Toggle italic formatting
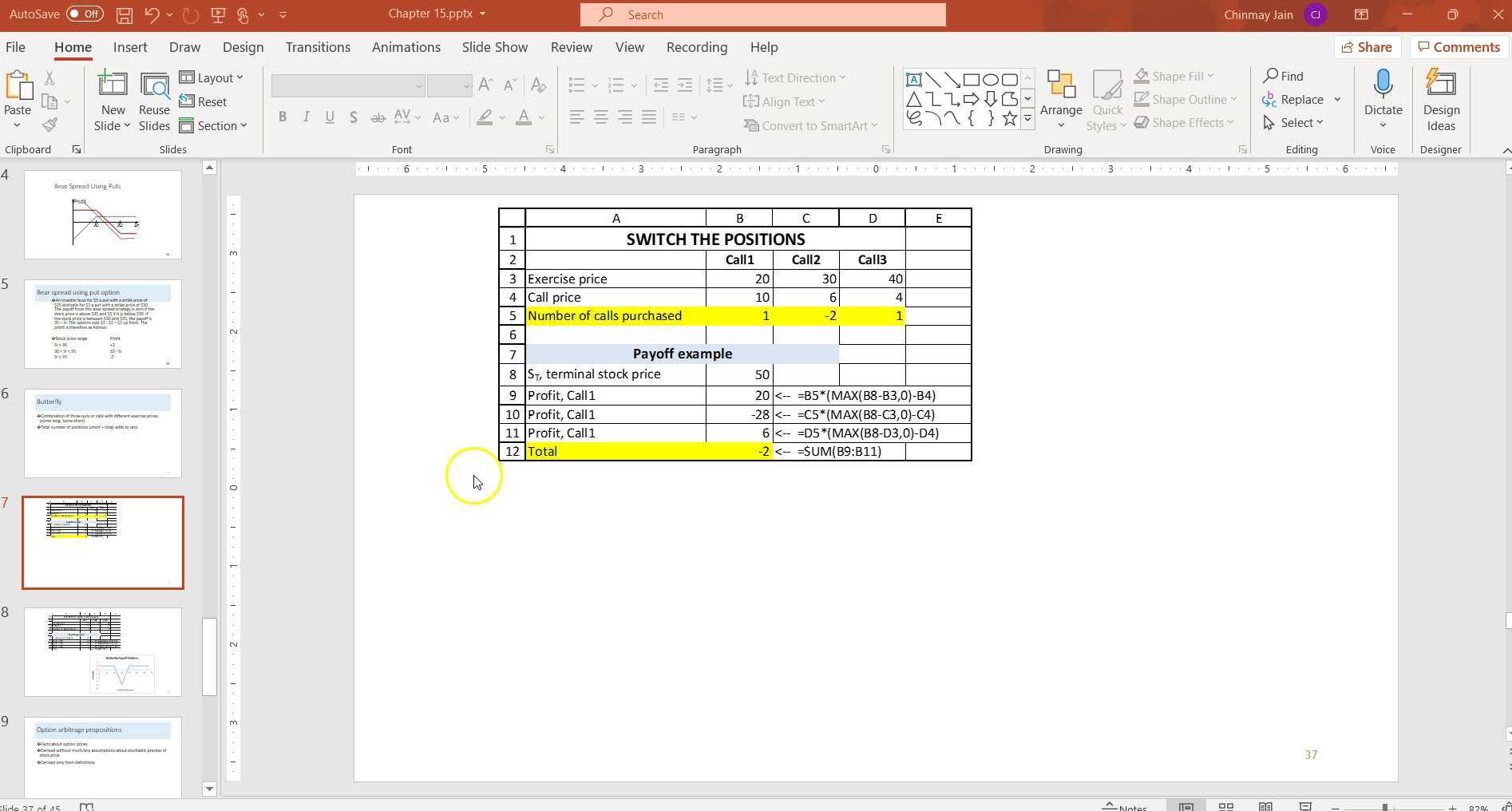The height and width of the screenshot is (811, 1512). tap(306, 117)
